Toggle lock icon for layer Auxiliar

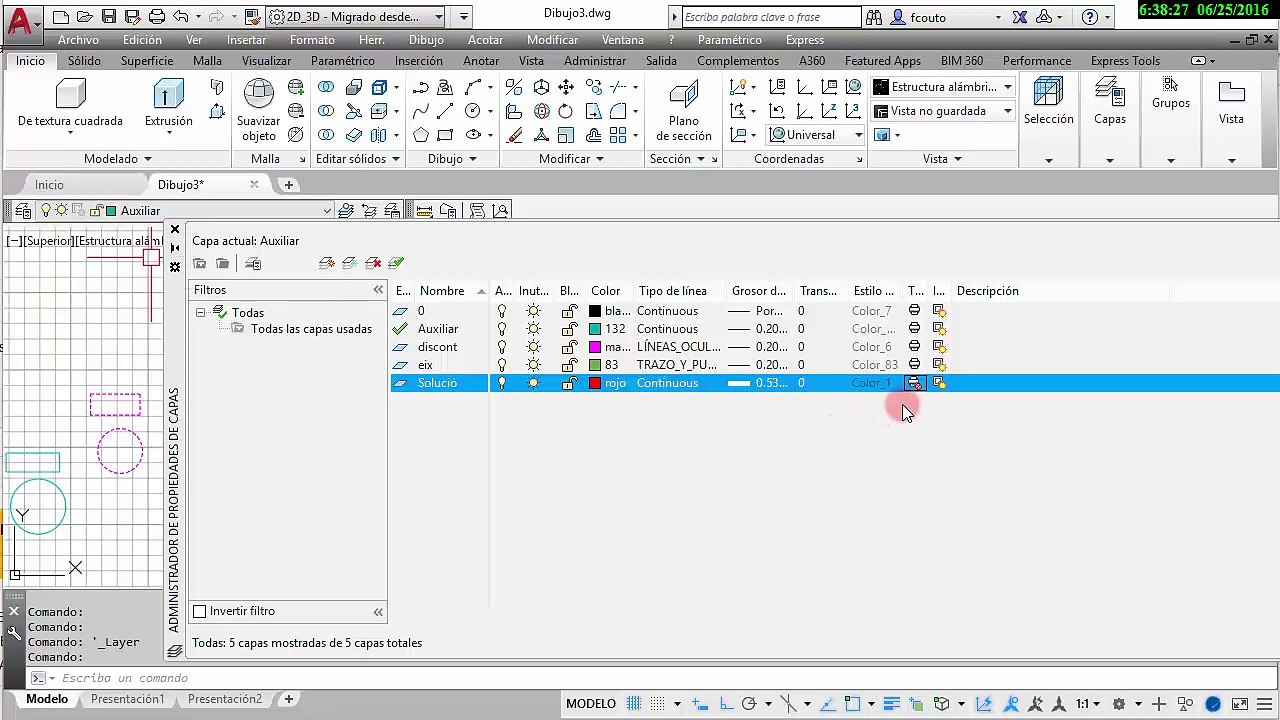click(568, 329)
